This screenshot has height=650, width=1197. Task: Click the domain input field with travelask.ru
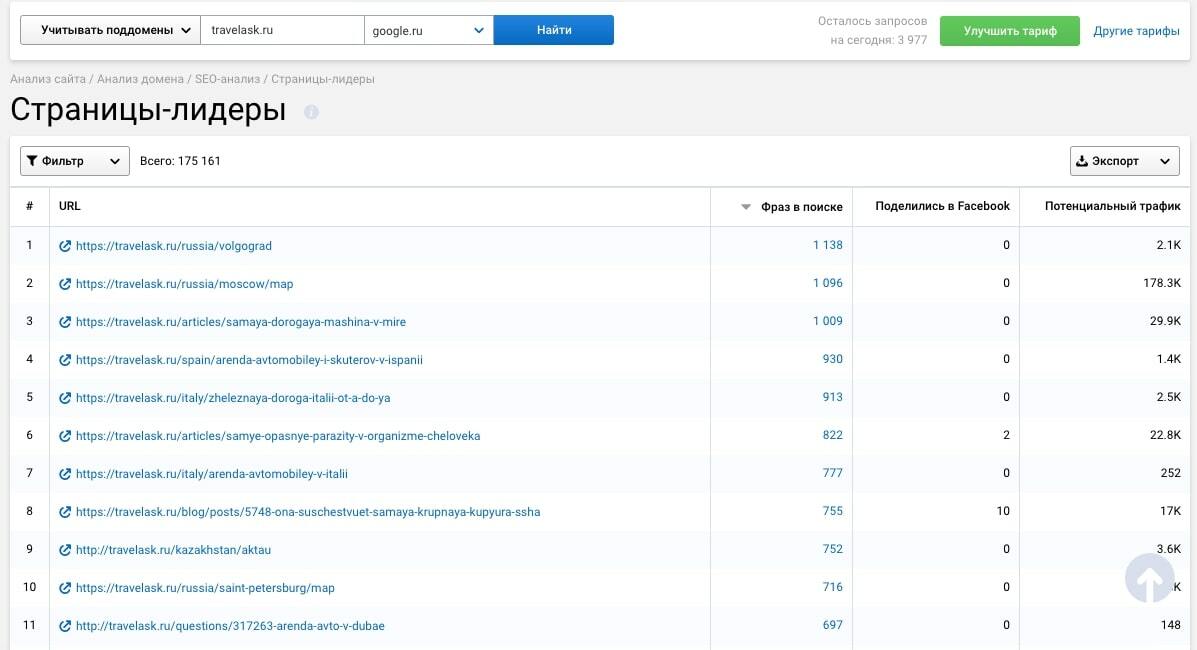(x=282, y=30)
